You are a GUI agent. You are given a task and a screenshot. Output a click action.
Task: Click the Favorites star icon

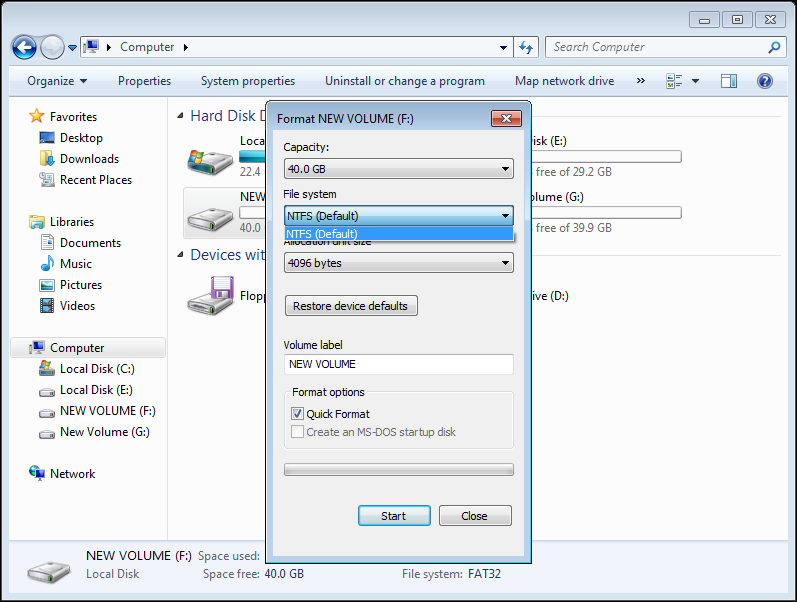pos(37,116)
